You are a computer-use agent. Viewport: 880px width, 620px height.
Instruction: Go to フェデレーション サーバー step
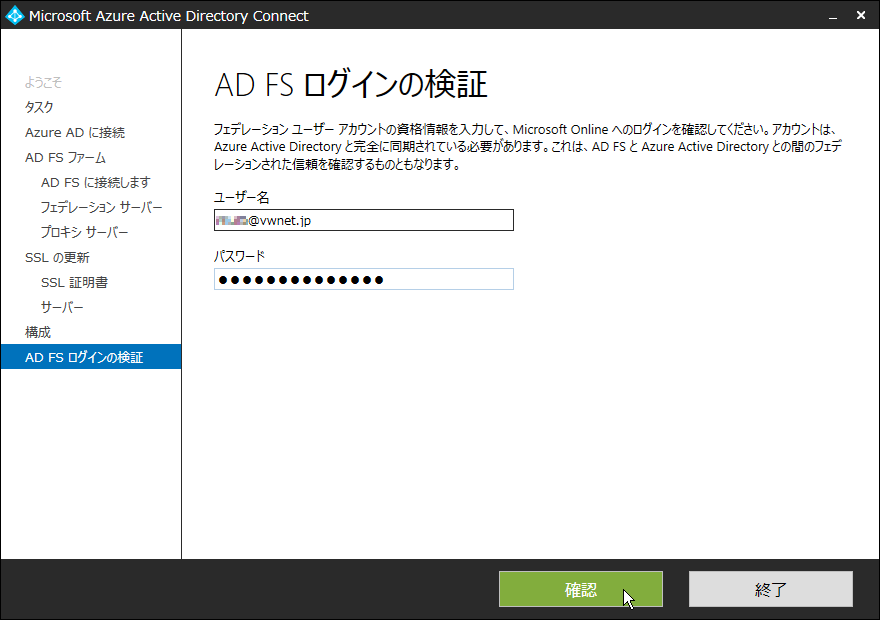[x=101, y=208]
